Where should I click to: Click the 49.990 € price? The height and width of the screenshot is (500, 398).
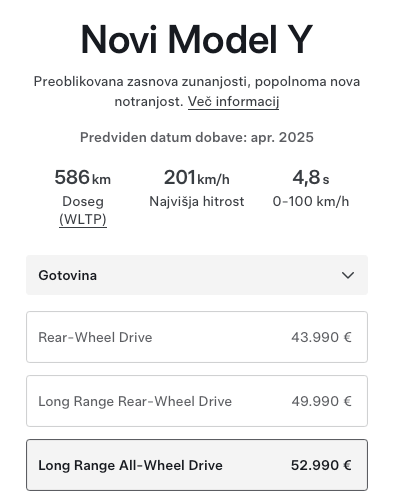[321, 401]
